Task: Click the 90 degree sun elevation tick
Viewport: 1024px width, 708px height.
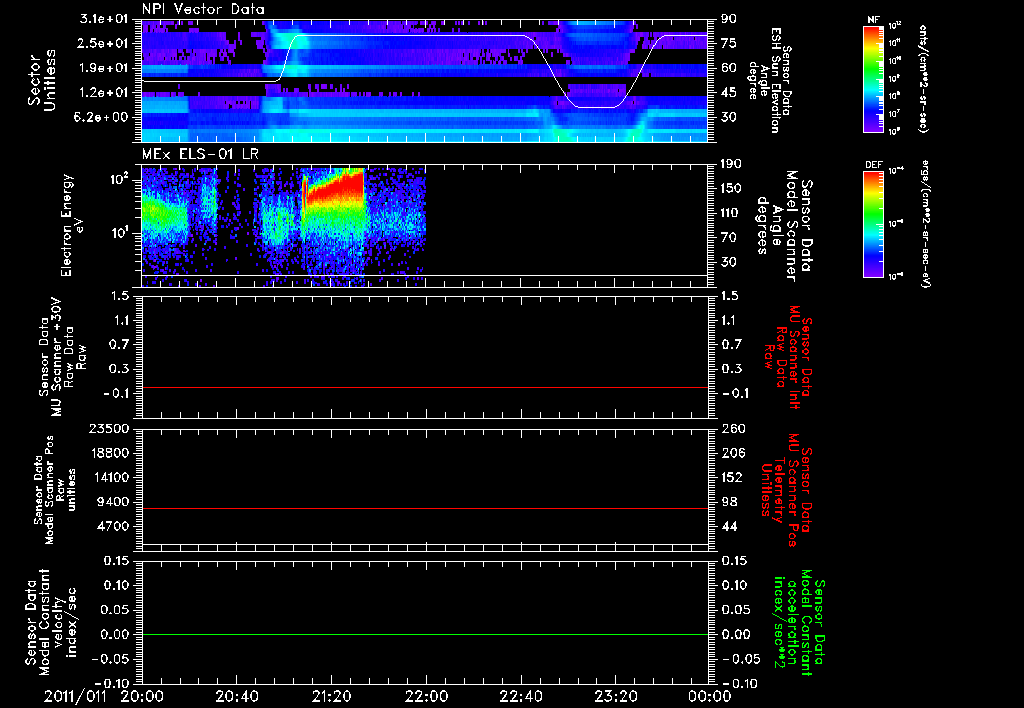Action: pos(729,19)
